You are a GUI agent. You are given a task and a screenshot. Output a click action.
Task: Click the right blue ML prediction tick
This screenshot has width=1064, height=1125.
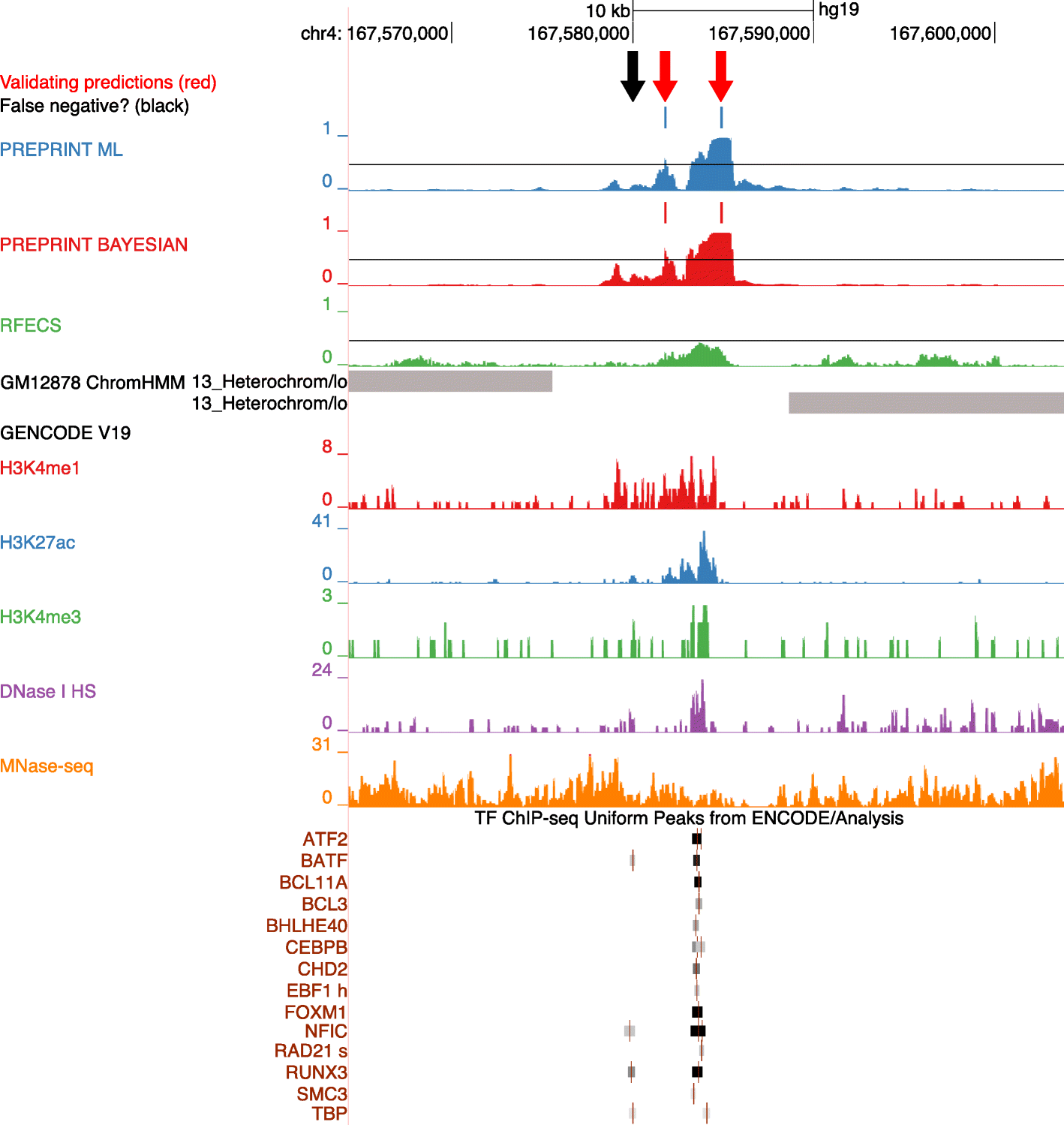(x=721, y=117)
